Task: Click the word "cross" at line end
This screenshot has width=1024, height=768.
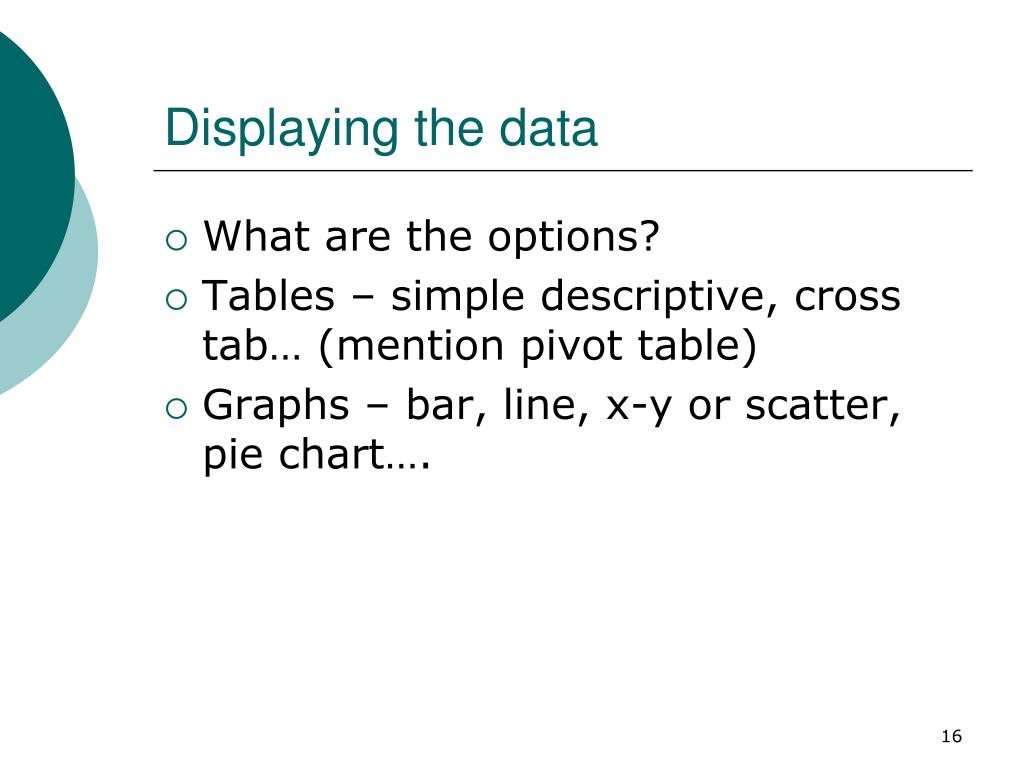Action: tap(848, 297)
